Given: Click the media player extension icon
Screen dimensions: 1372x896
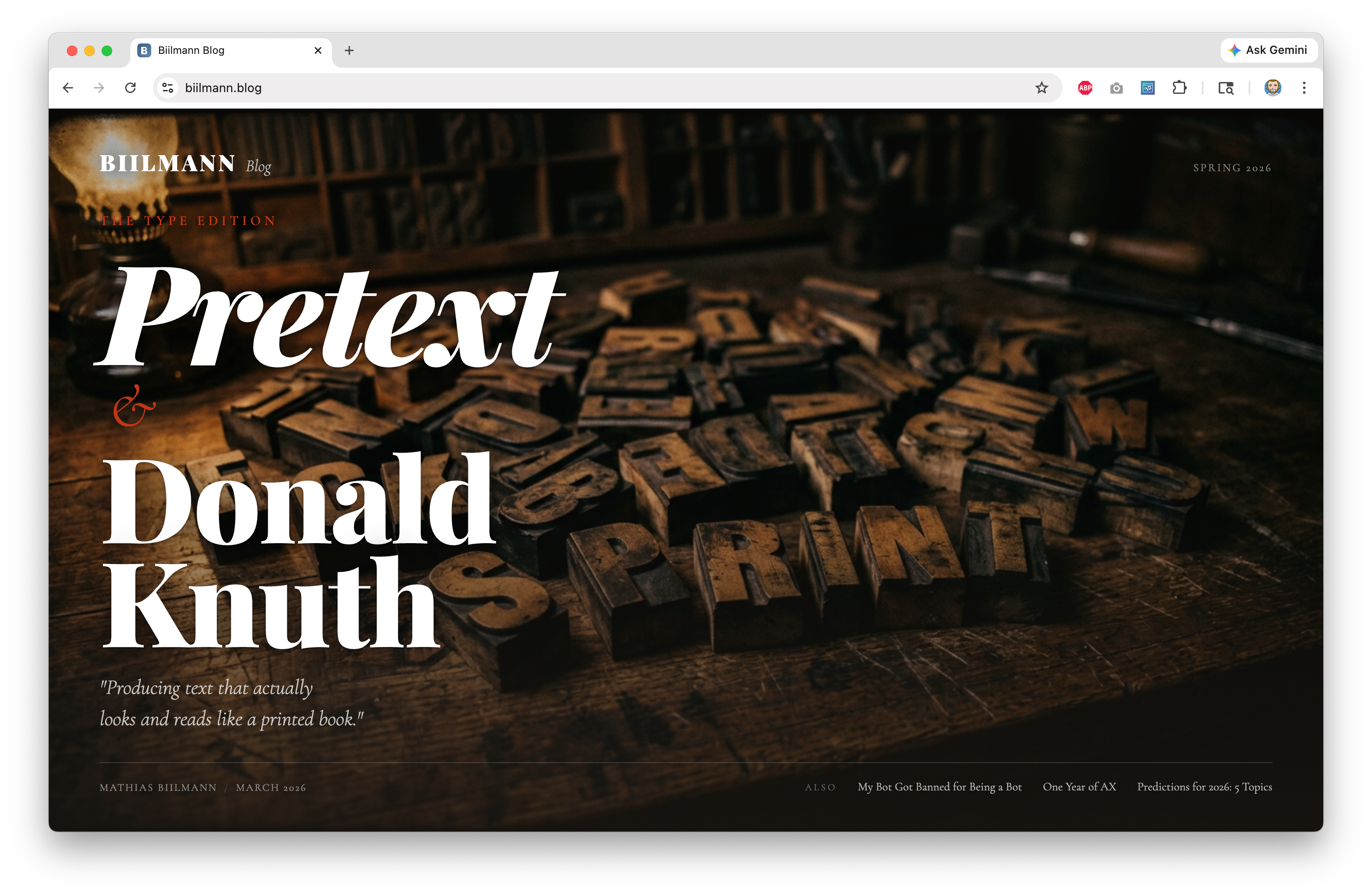Looking at the screenshot, I should click(x=1147, y=88).
